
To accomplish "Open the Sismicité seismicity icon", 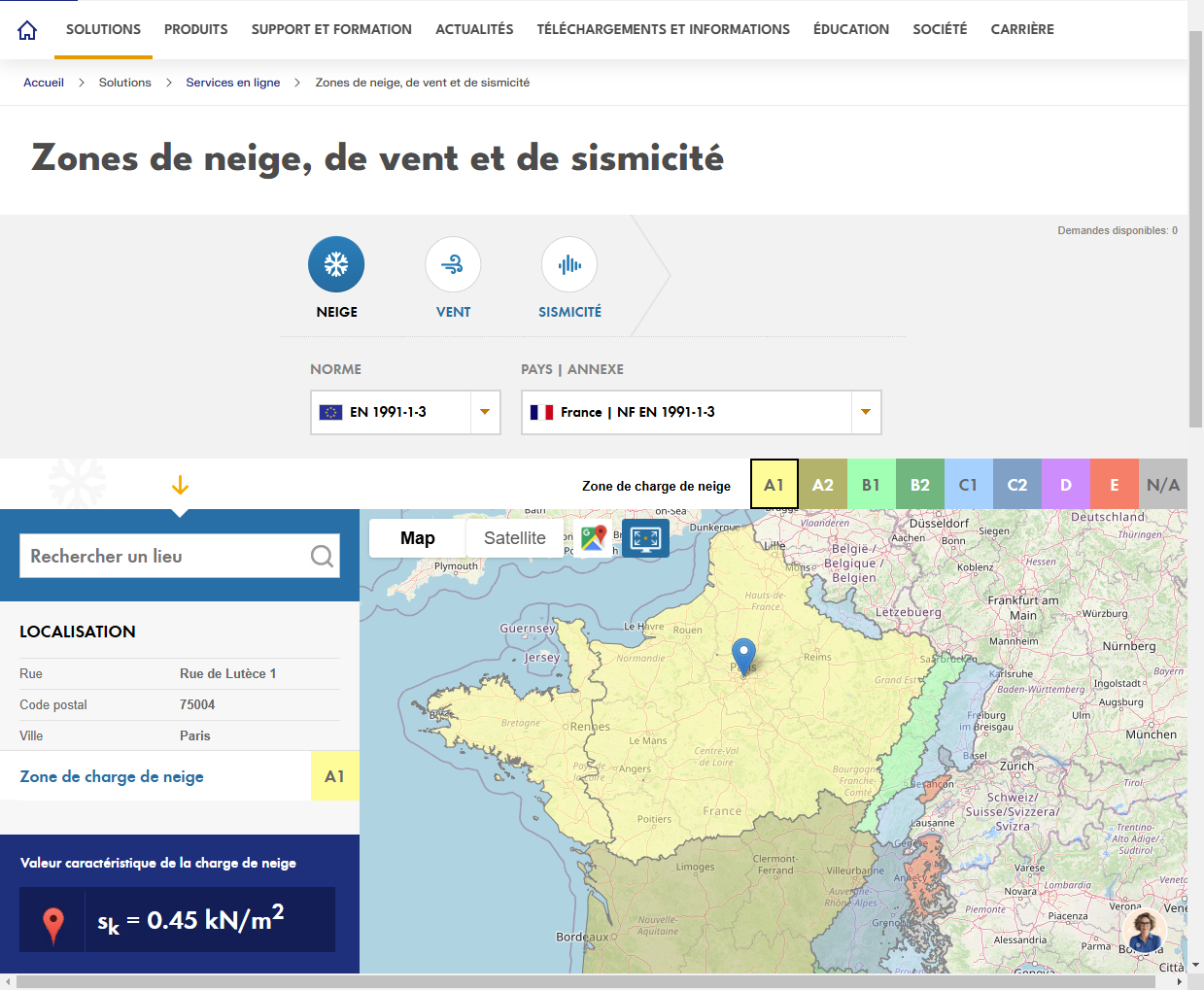I will [x=569, y=263].
